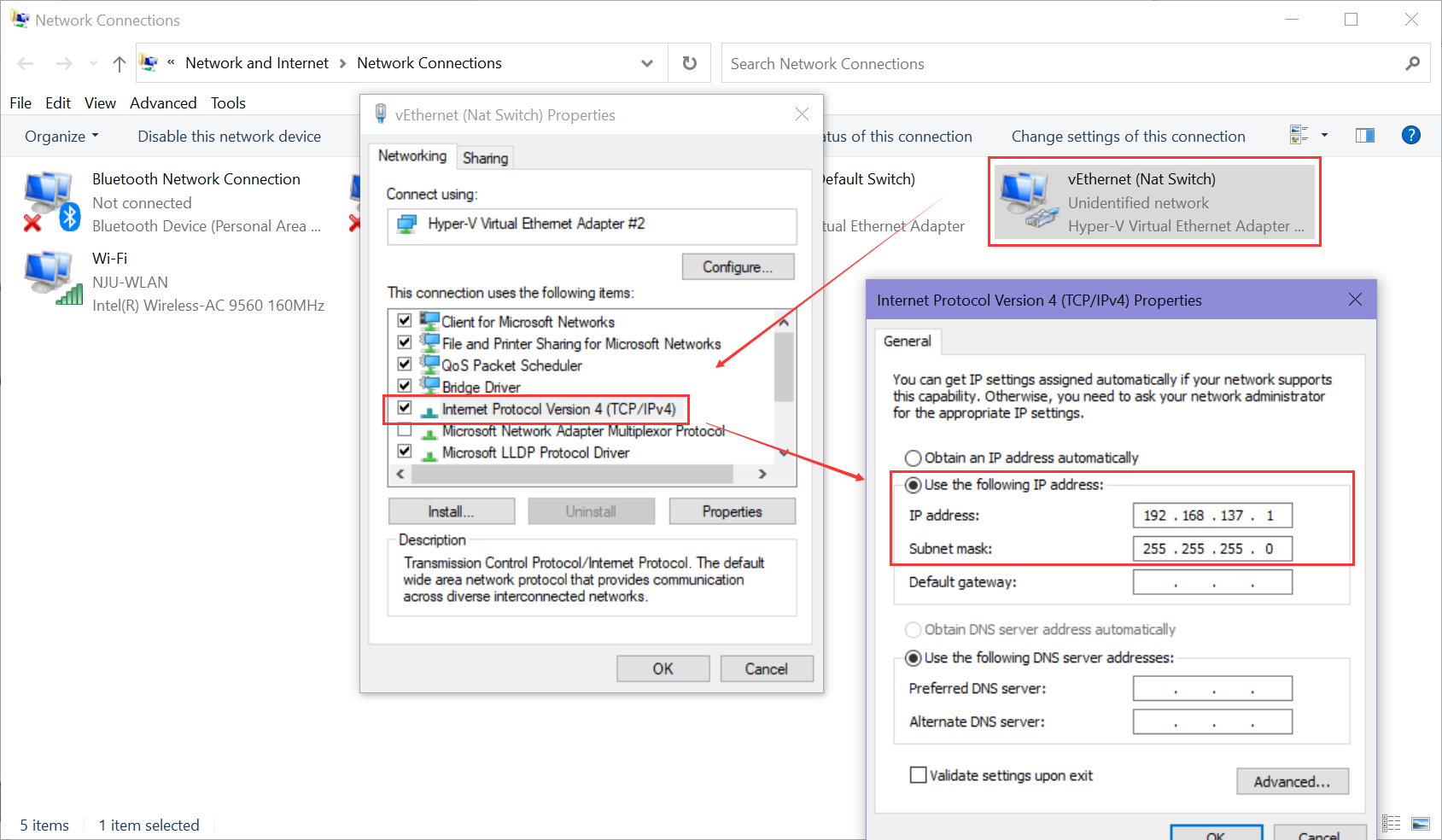The width and height of the screenshot is (1442, 840).
Task: Click the Install... button
Action: pyautogui.click(x=452, y=511)
